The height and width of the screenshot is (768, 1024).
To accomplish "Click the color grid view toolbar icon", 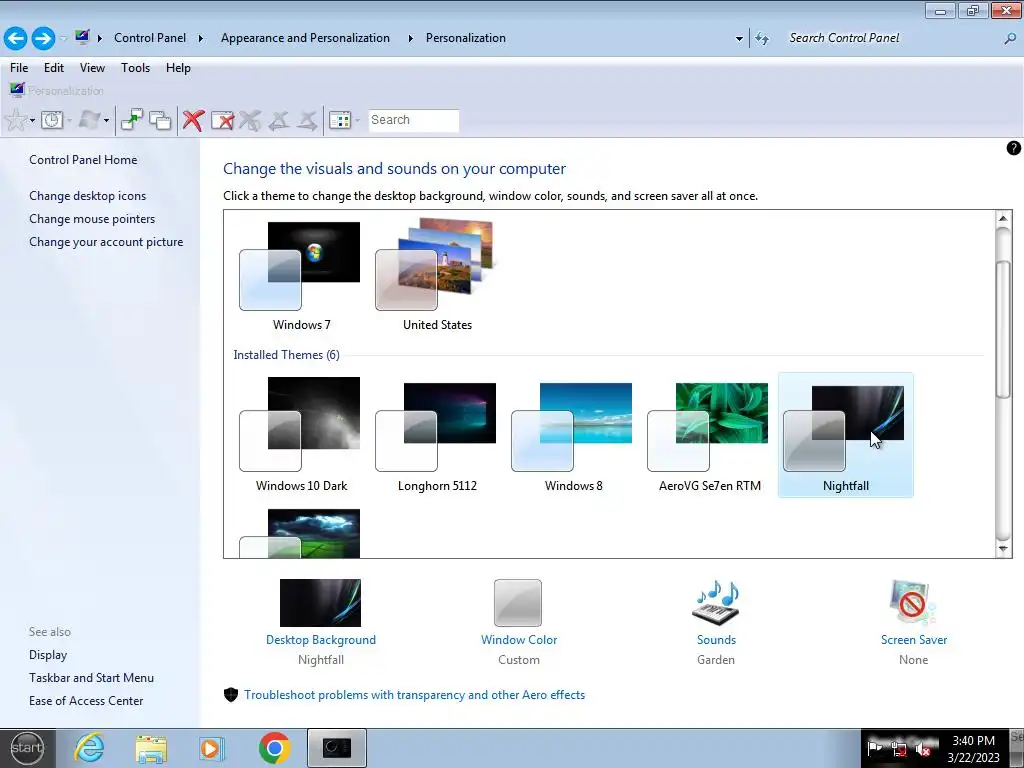I will coord(340,120).
